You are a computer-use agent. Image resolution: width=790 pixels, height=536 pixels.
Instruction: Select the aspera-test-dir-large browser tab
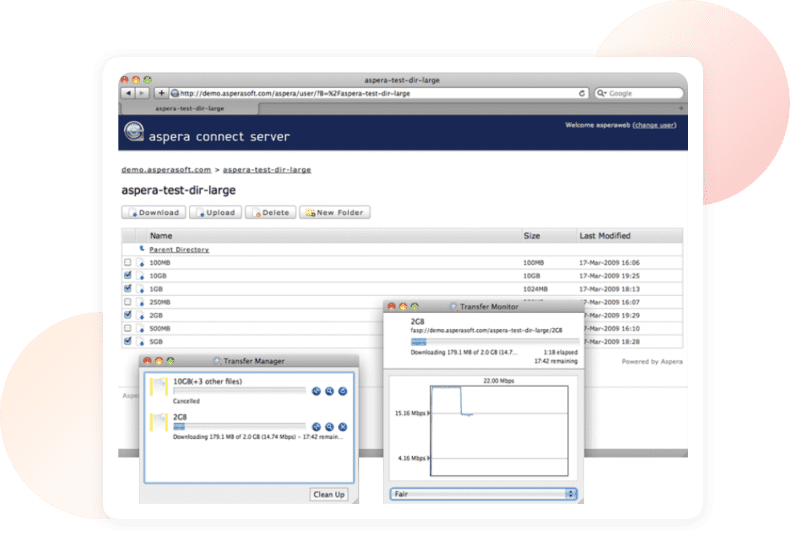[x=190, y=107]
